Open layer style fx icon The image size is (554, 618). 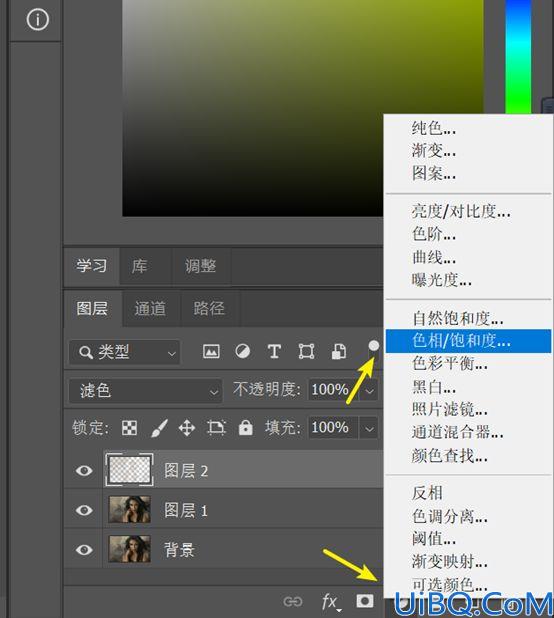[x=330, y=602]
